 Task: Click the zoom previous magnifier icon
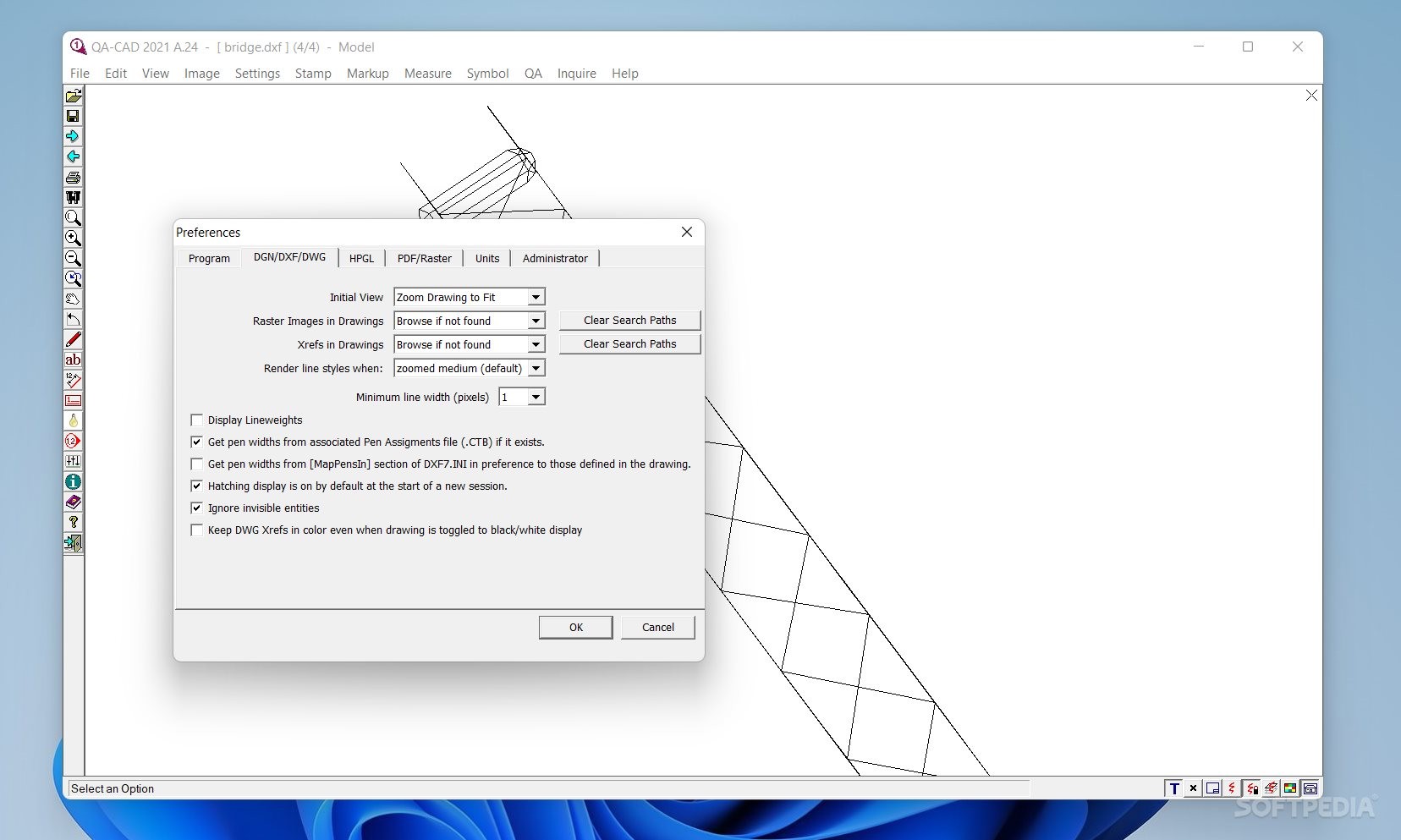click(x=74, y=278)
